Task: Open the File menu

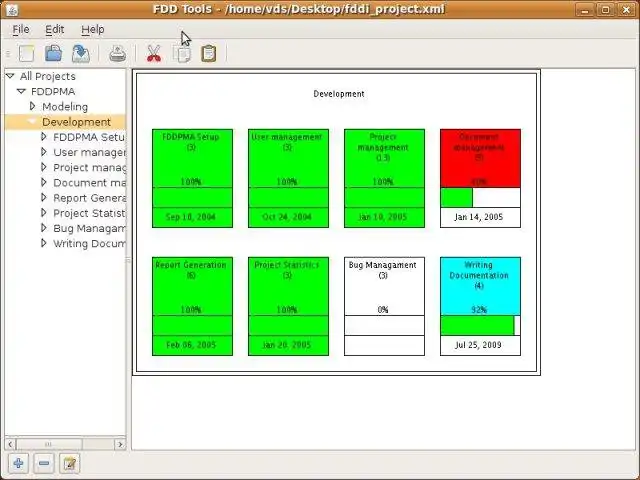Action: pos(21,29)
